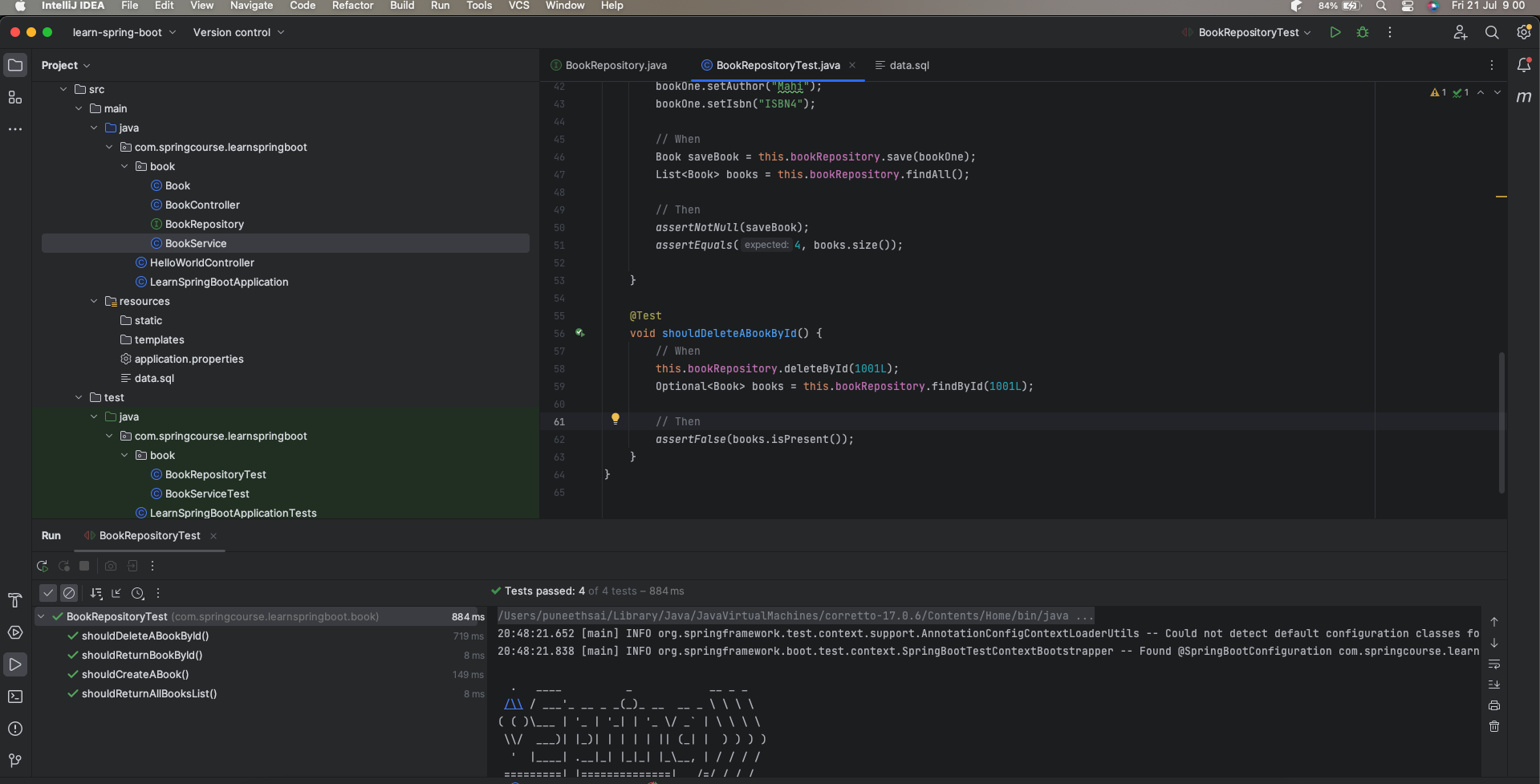1540x784 pixels.
Task: Toggle the Run tool window button
Action: [15, 664]
